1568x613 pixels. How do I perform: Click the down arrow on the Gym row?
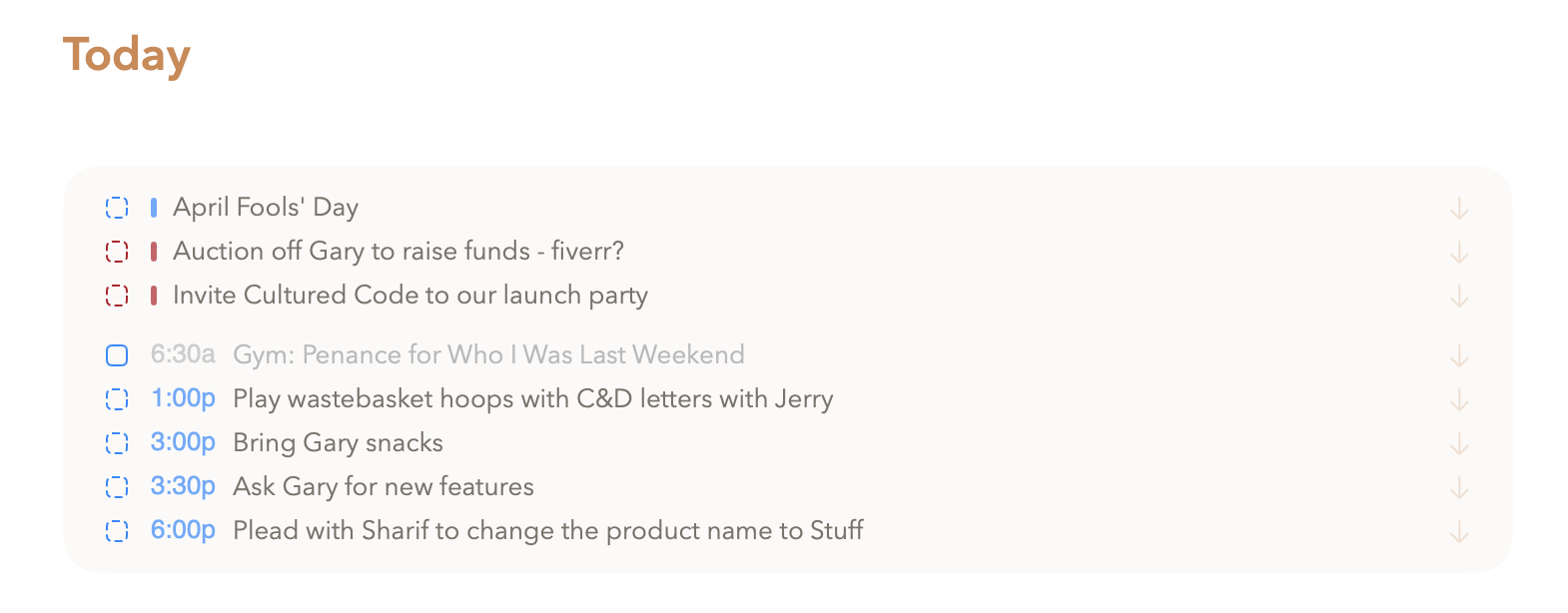tap(1459, 356)
